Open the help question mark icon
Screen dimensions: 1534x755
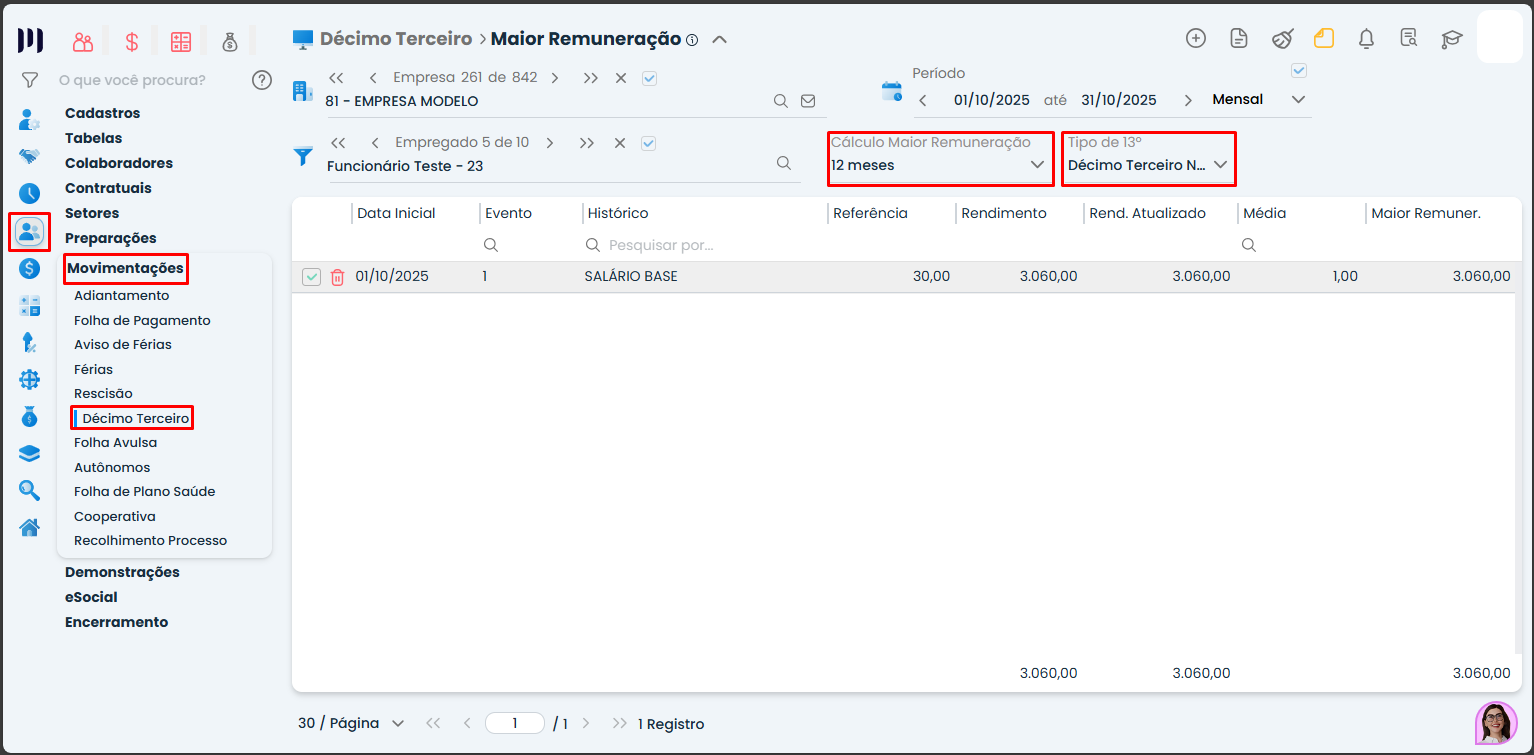pyautogui.click(x=262, y=80)
